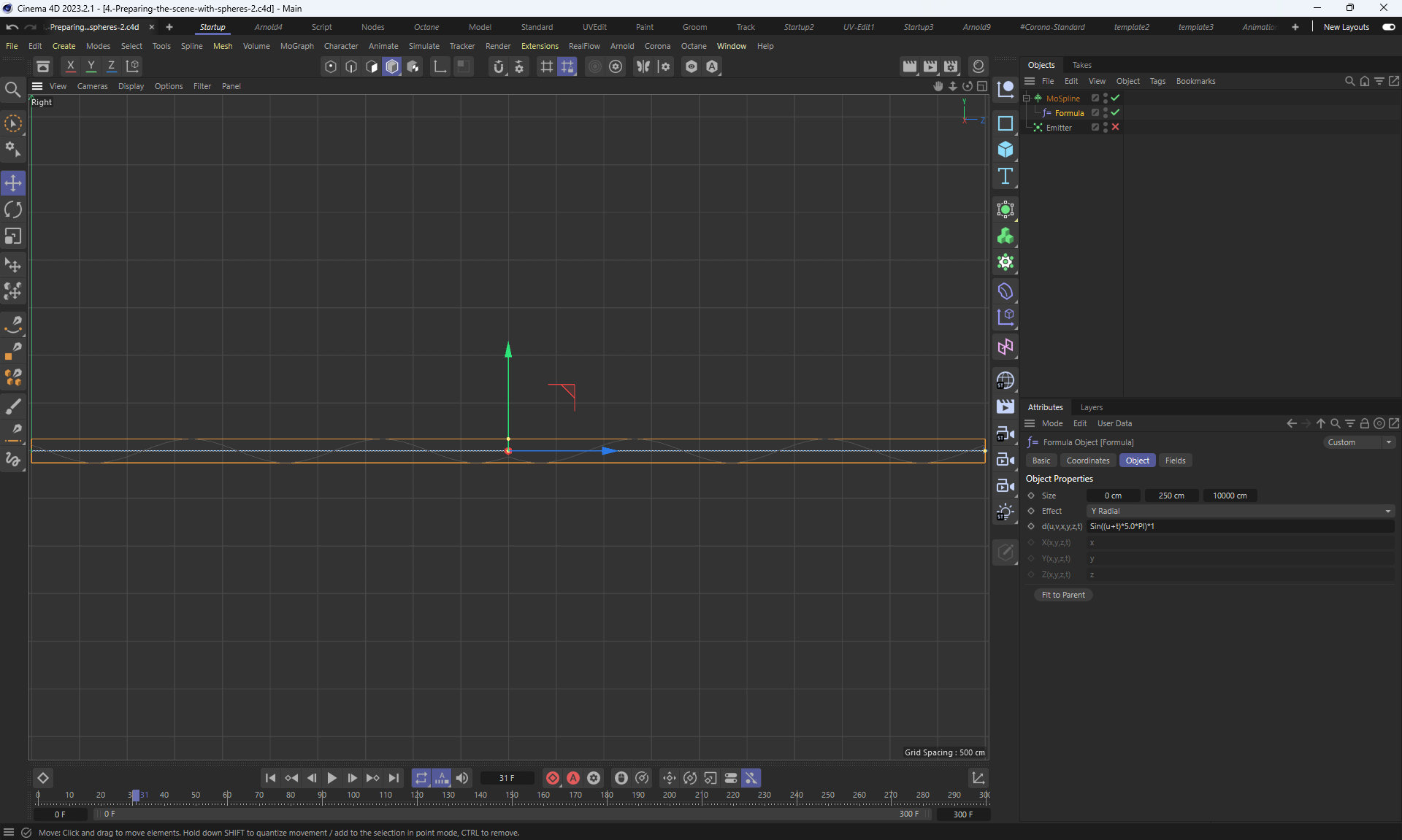The height and width of the screenshot is (840, 1402).
Task: Switch to the Fields tab
Action: (x=1175, y=461)
